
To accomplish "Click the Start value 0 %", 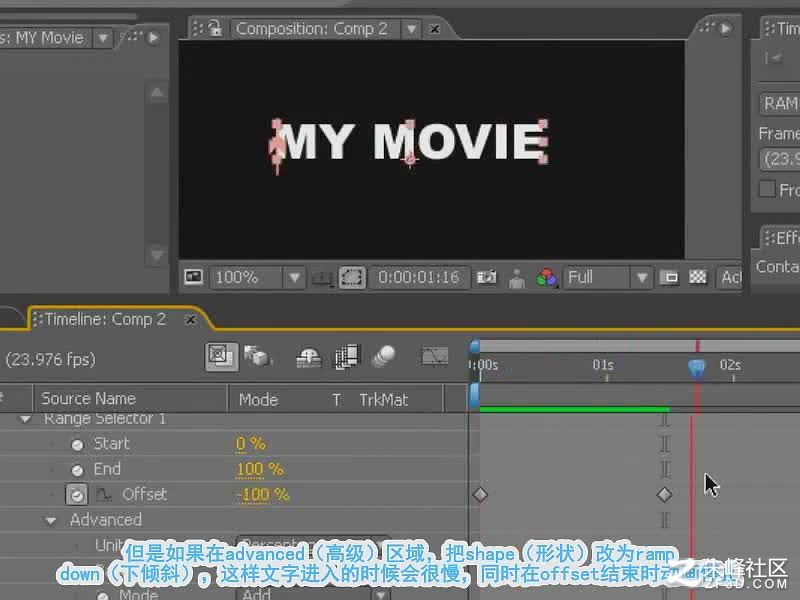I will pos(251,444).
